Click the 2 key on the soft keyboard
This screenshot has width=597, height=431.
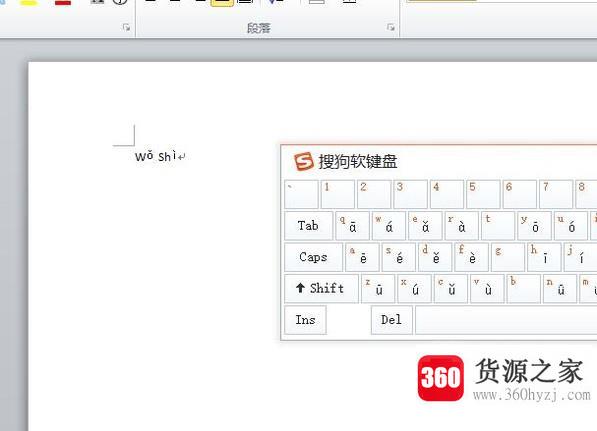374,194
